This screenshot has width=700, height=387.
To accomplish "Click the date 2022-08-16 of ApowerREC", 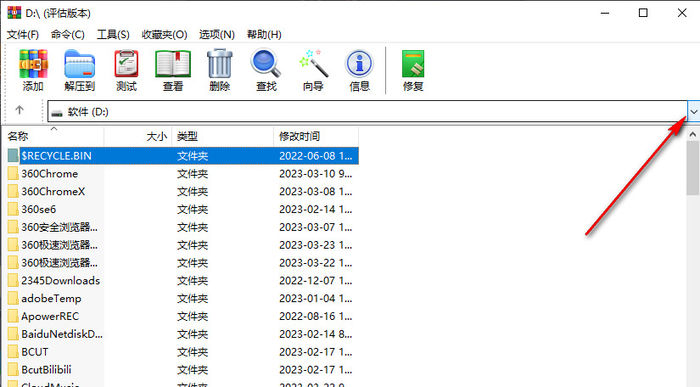I will (316, 316).
